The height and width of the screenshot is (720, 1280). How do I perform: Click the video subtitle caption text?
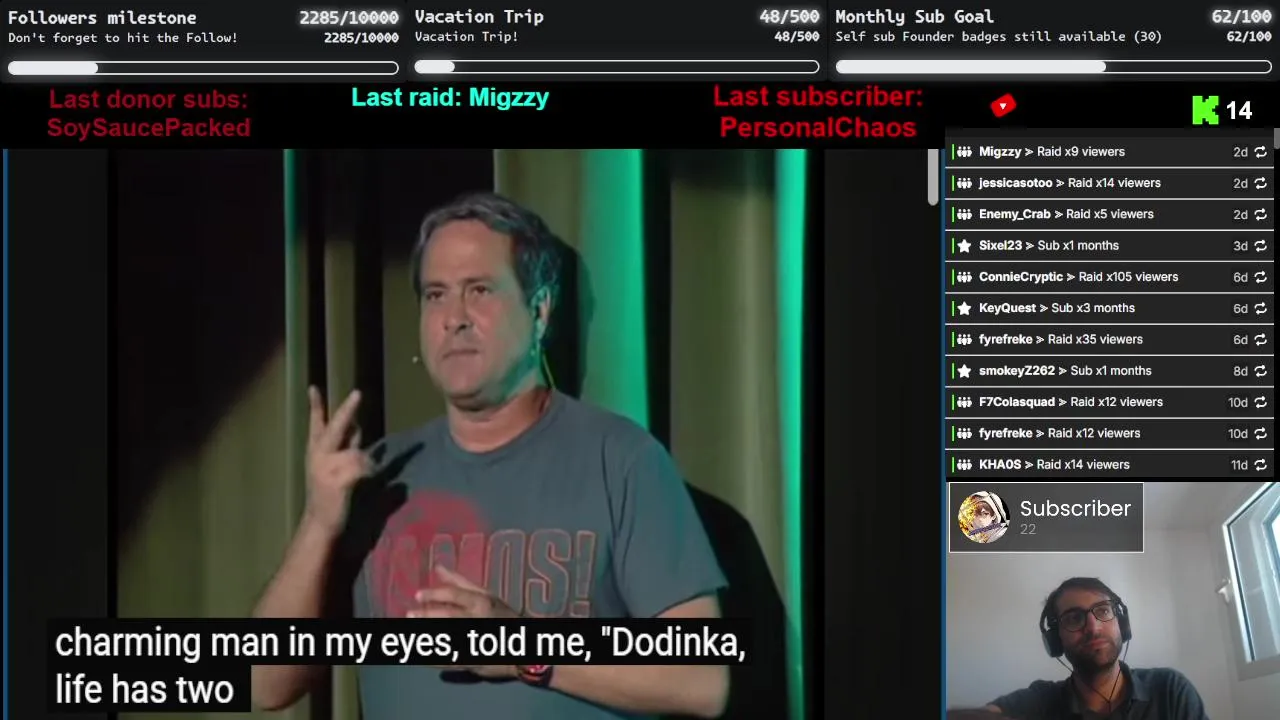pos(400,666)
